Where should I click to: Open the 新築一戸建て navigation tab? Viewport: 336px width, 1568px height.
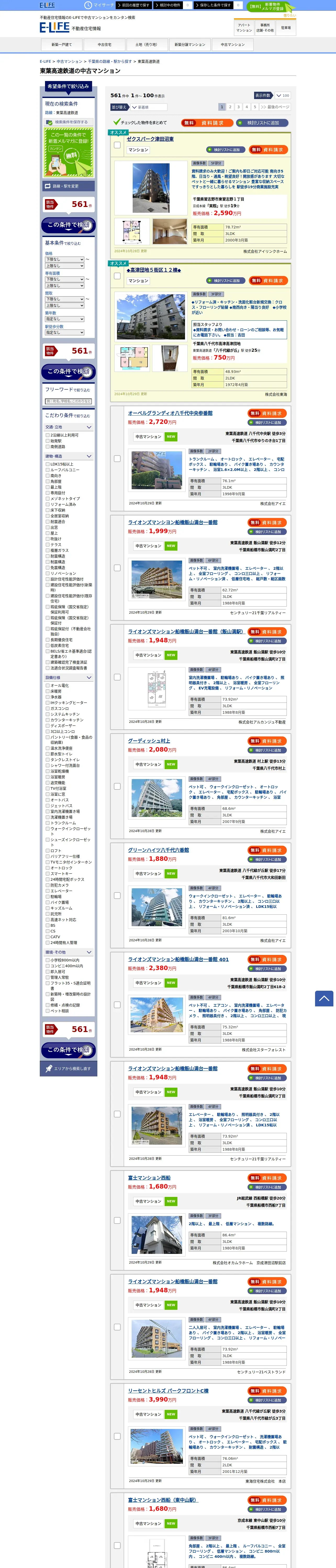61,44
